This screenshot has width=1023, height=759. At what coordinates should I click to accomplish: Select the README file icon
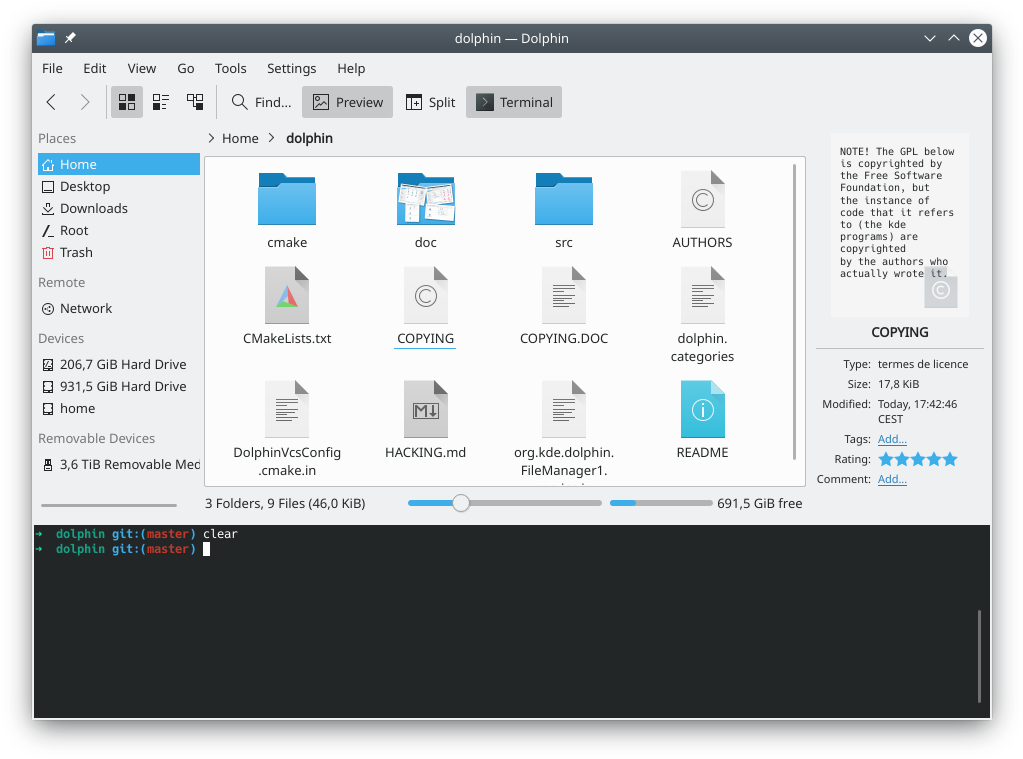click(703, 409)
